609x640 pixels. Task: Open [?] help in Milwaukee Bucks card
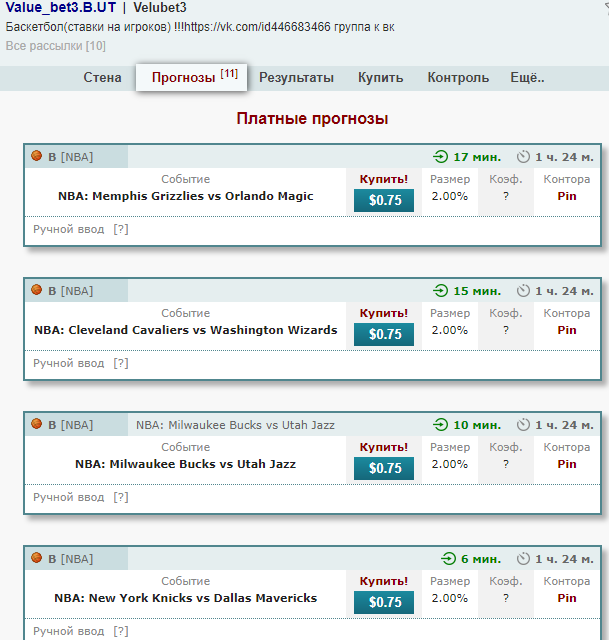click(x=121, y=497)
